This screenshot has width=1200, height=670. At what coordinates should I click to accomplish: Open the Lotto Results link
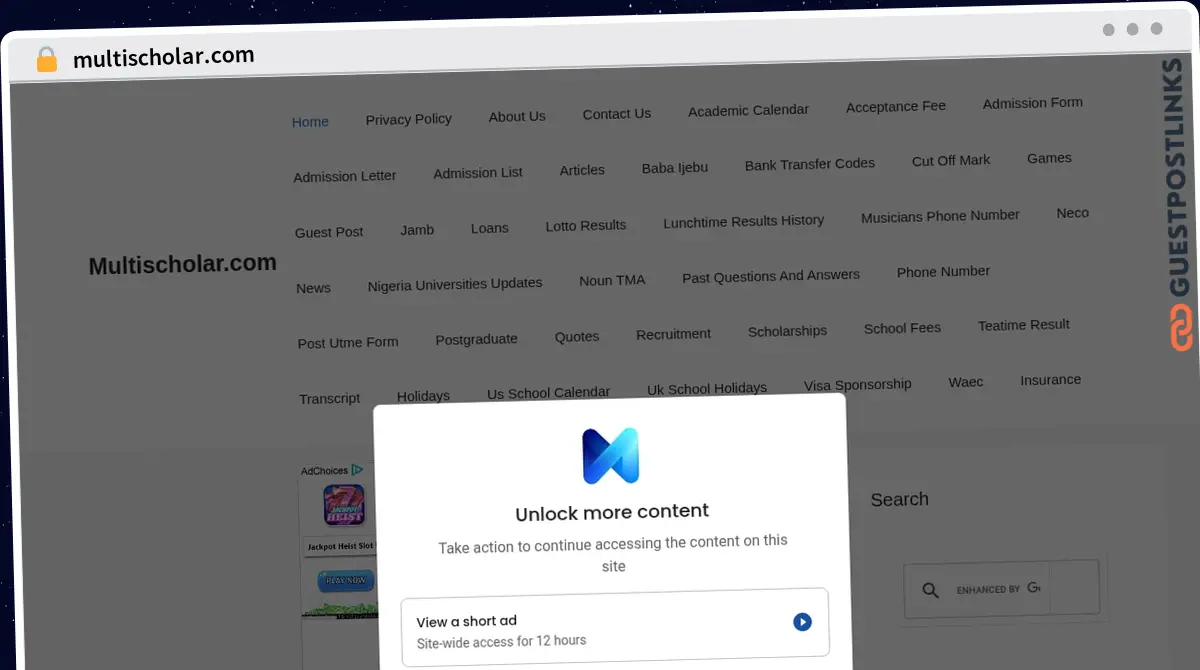click(585, 225)
